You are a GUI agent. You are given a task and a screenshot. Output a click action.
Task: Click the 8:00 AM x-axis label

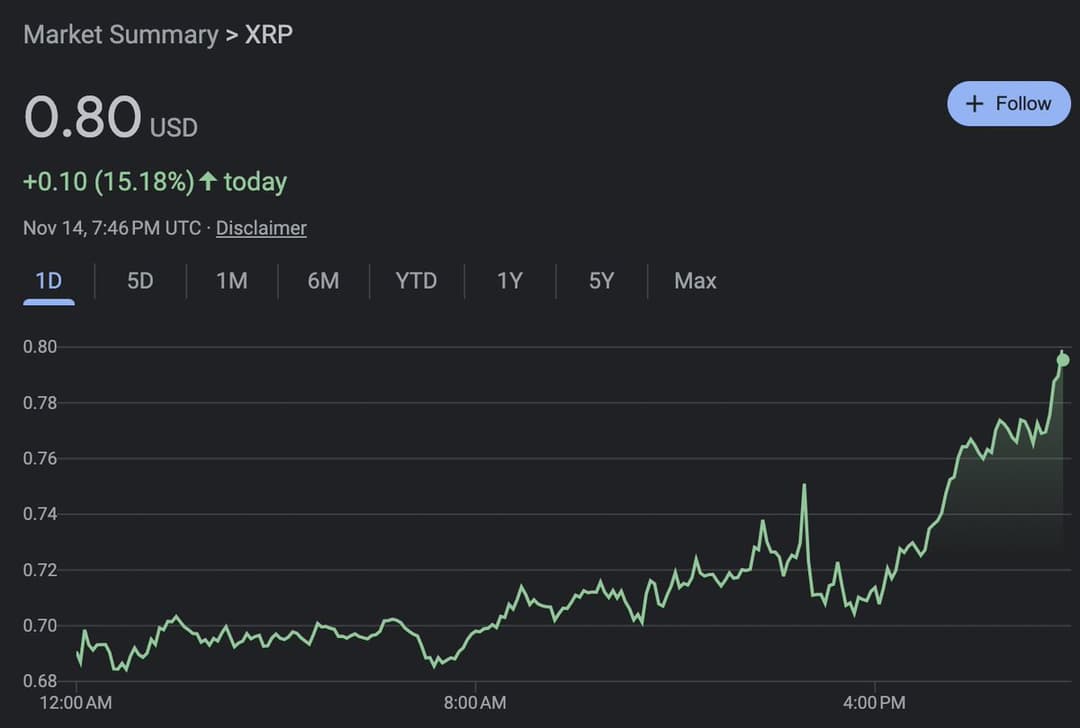pyautogui.click(x=475, y=703)
